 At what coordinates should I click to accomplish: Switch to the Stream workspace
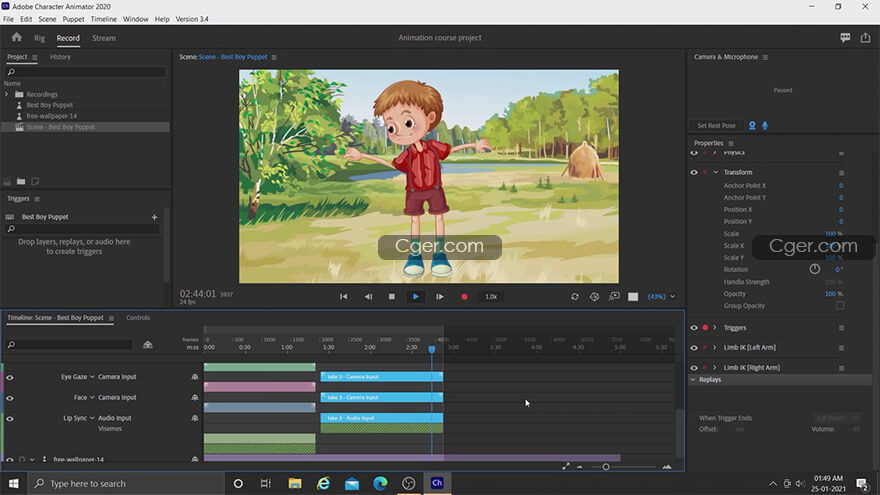point(104,38)
